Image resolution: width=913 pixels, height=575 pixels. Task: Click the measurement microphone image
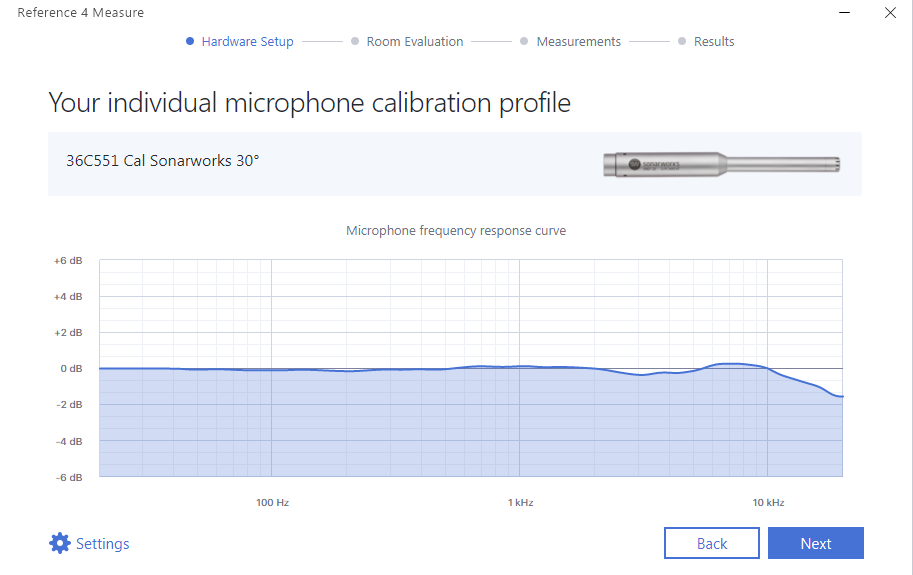722,163
